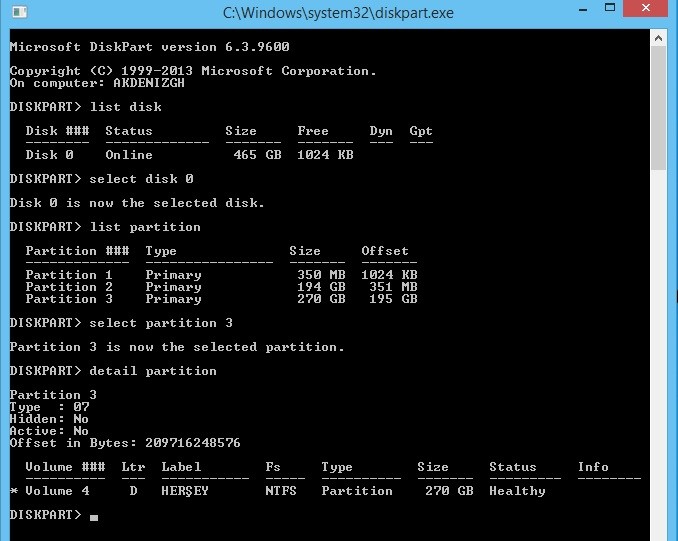Click the 'Hidden: No' line
This screenshot has width=678, height=541.
pos(49,419)
